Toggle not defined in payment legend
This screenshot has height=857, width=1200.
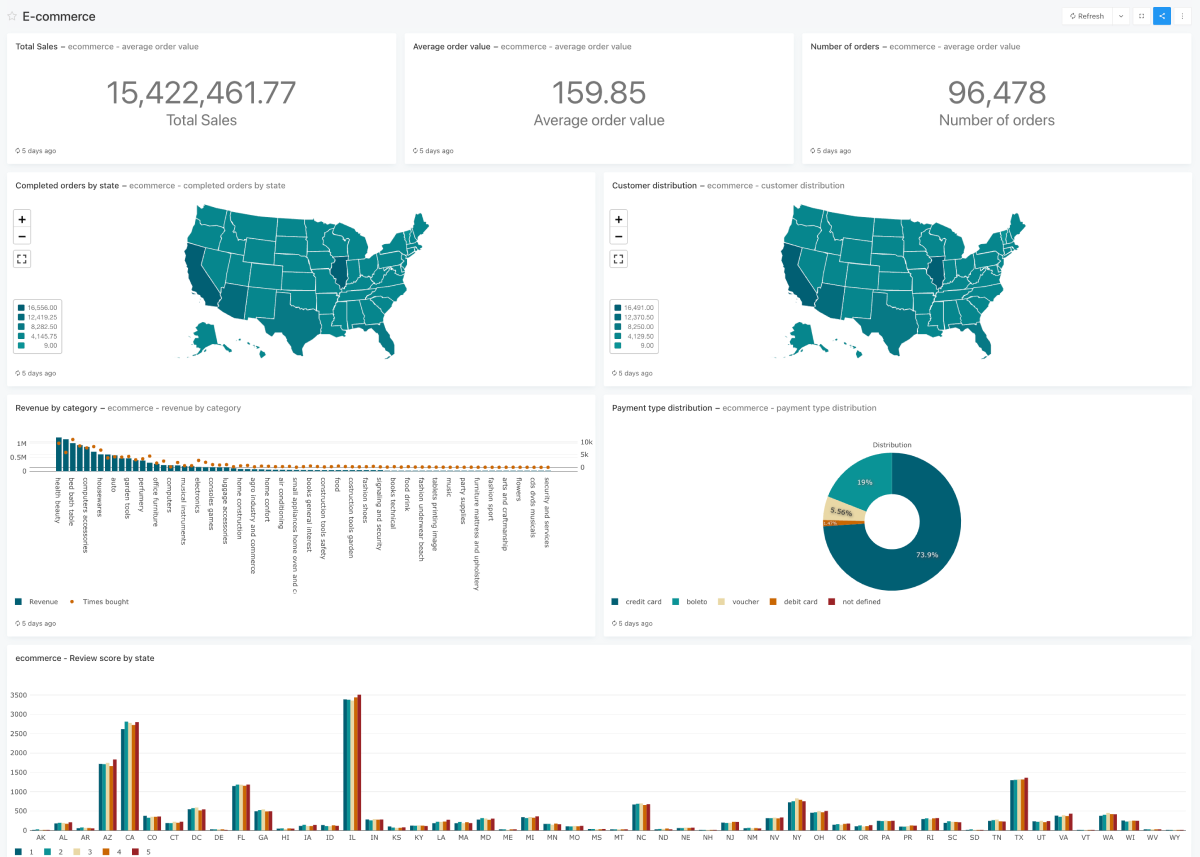(x=855, y=601)
